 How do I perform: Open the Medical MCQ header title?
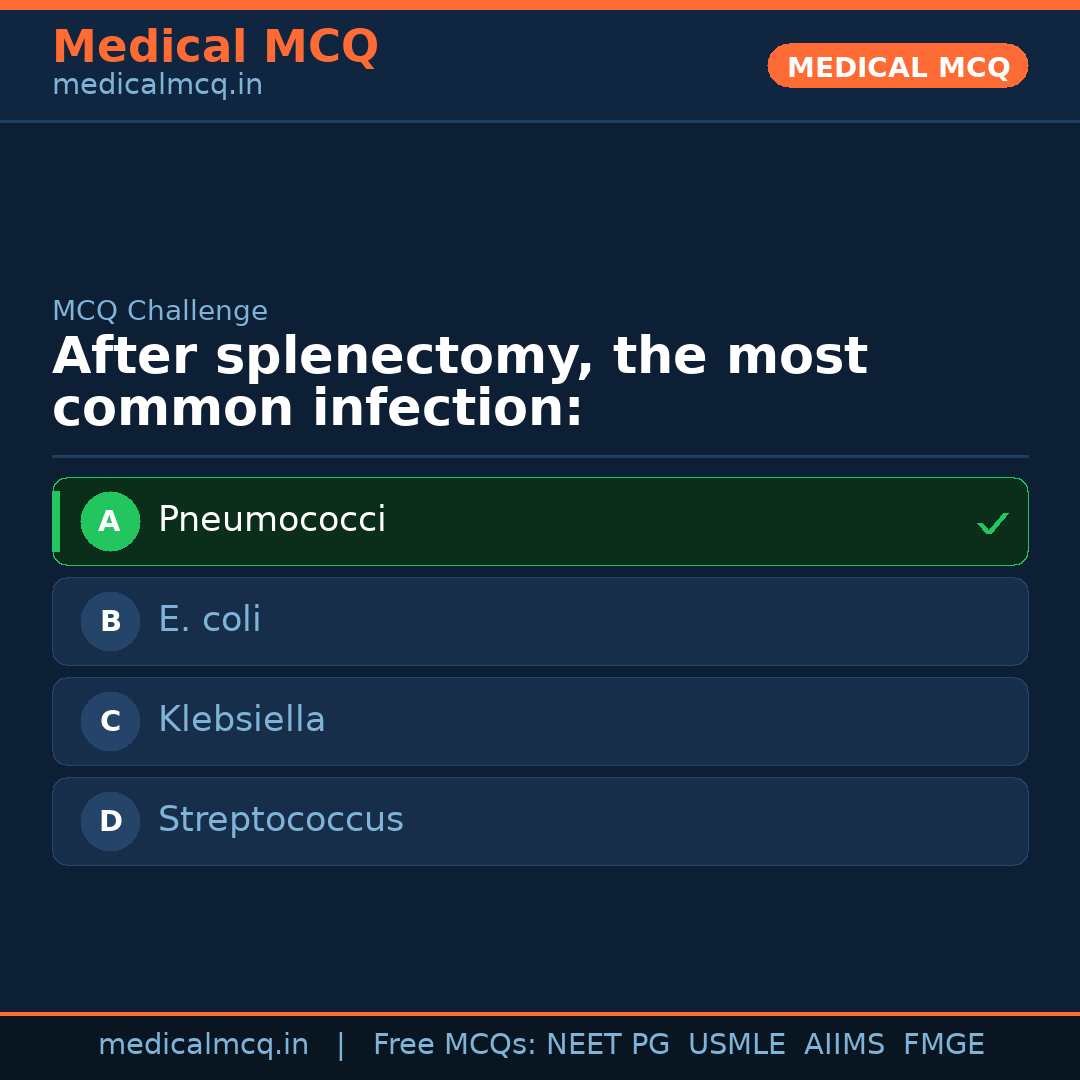click(x=215, y=47)
